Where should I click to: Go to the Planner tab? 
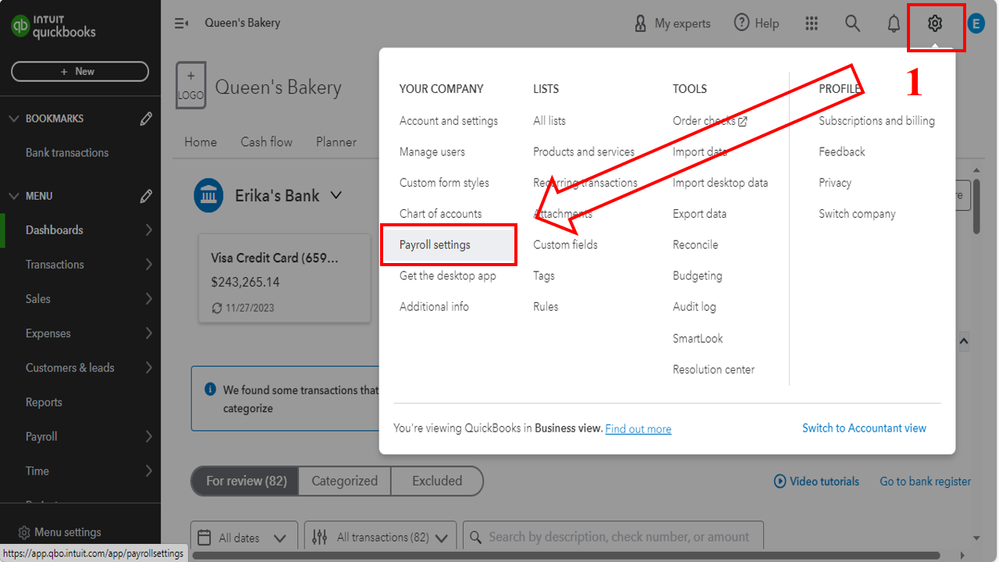(336, 142)
